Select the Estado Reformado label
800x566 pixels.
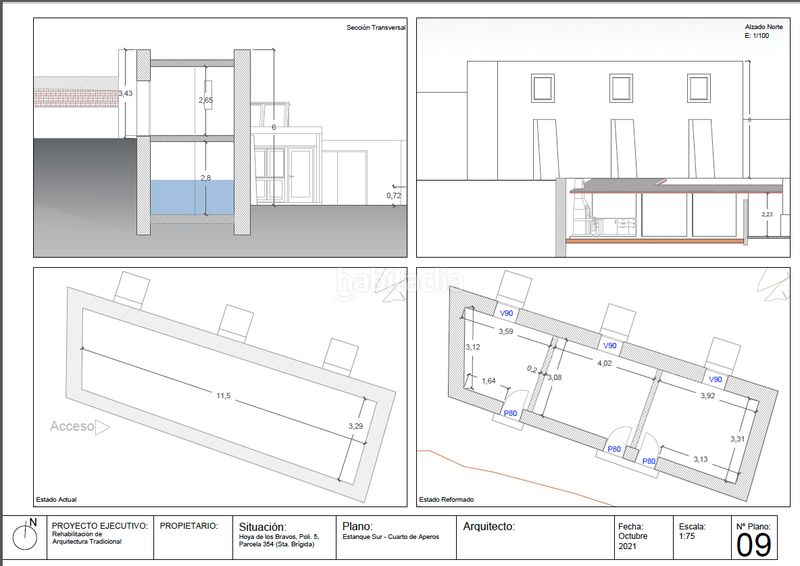click(x=446, y=498)
